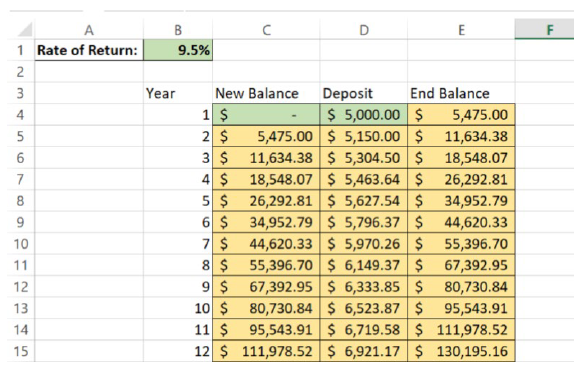Select End Balance 55,396.70 in row 10
Image resolution: width=580 pixels, height=370 pixels.
tap(461, 243)
